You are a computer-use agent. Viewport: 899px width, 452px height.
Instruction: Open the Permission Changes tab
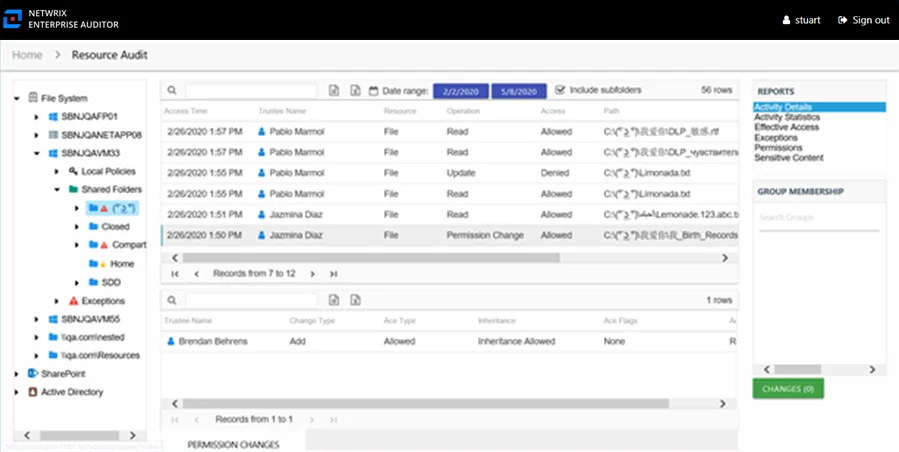click(x=233, y=445)
